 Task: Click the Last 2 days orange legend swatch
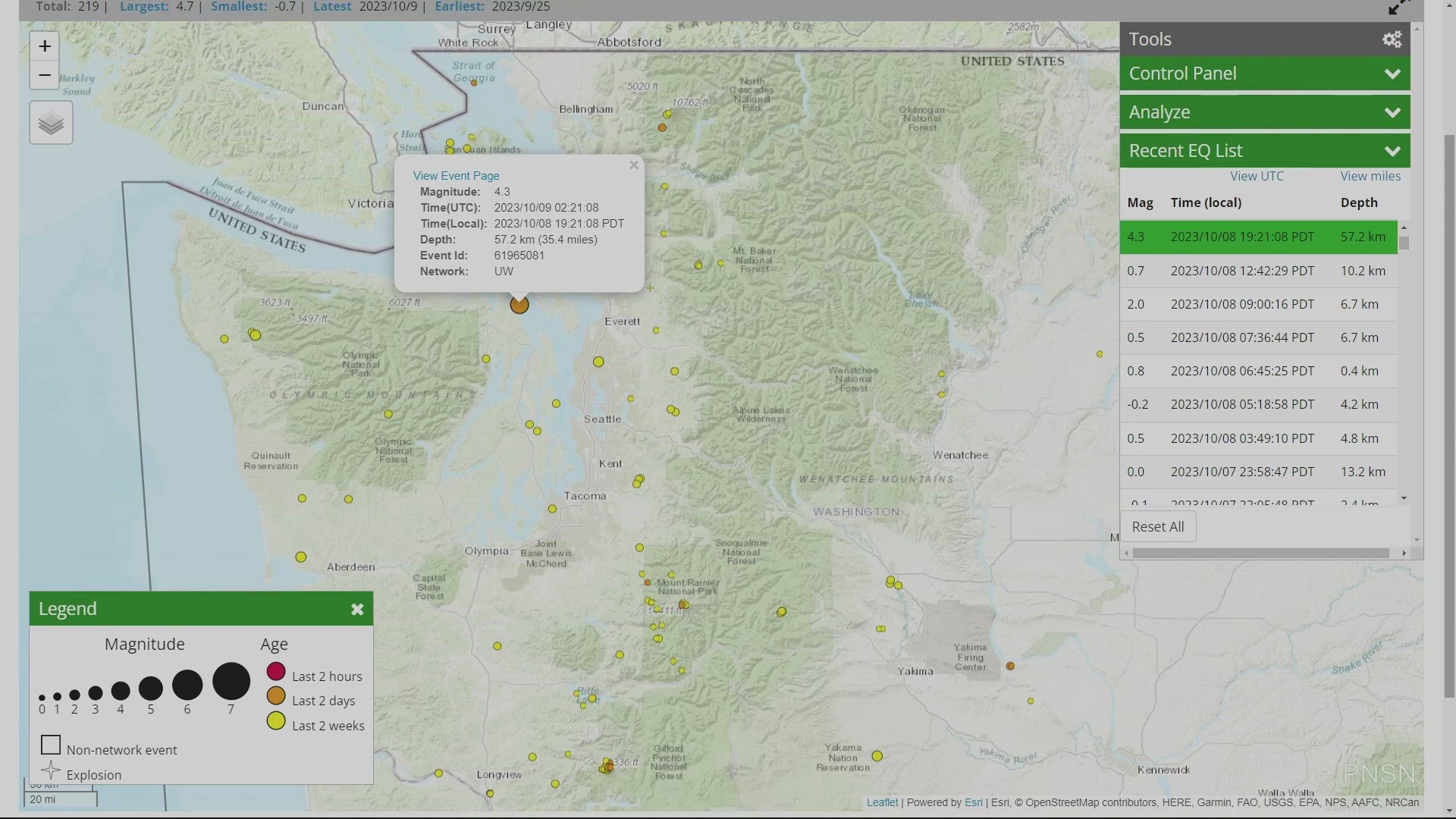276,696
